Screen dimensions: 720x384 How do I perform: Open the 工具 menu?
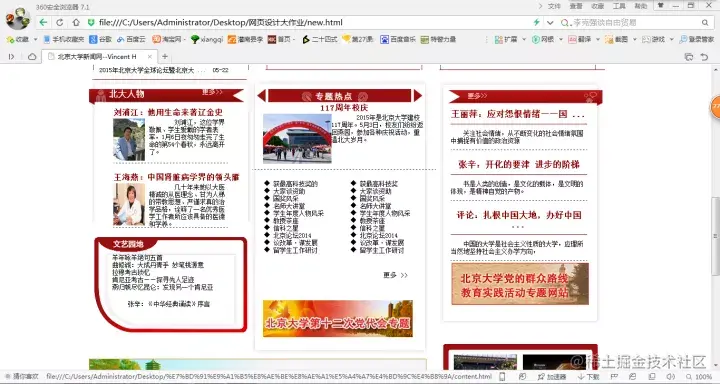(x=619, y=6)
